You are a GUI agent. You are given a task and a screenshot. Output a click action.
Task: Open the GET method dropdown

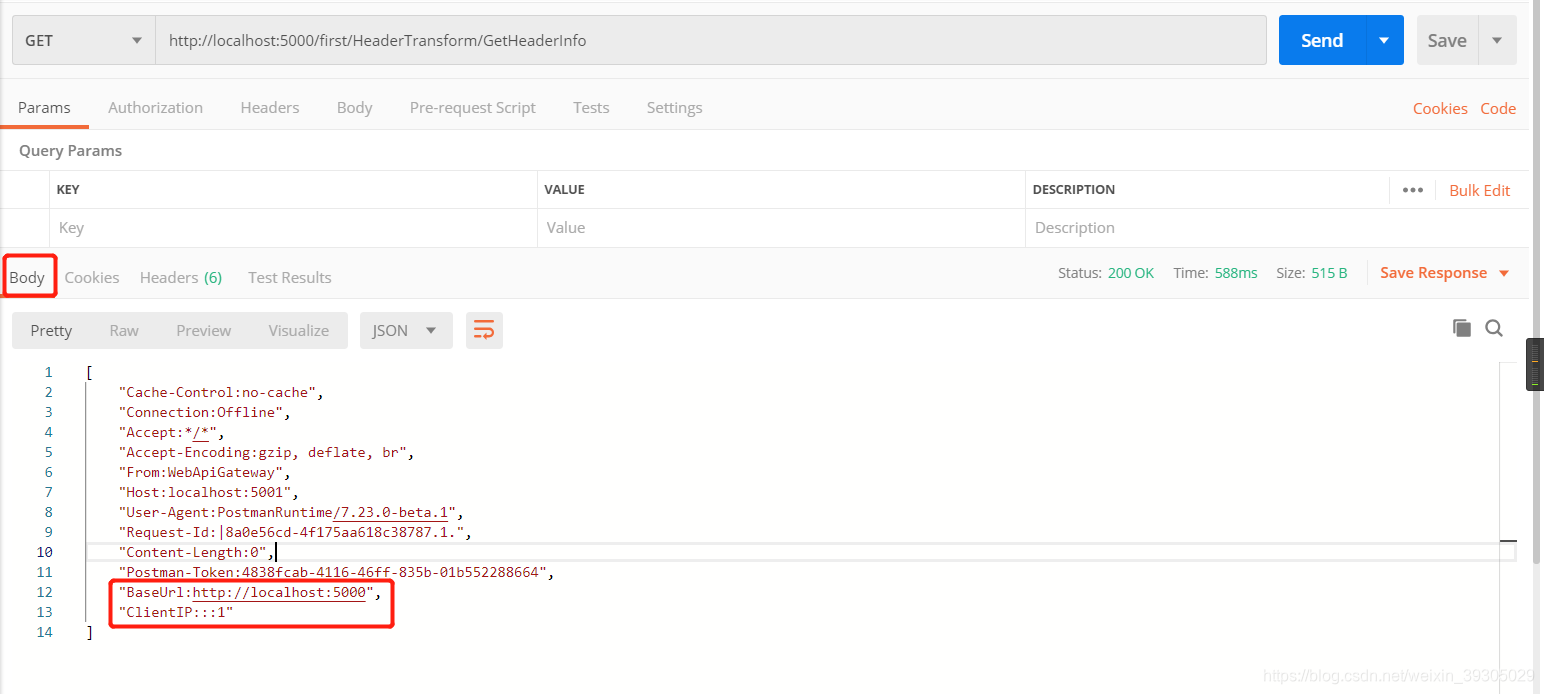click(x=83, y=41)
